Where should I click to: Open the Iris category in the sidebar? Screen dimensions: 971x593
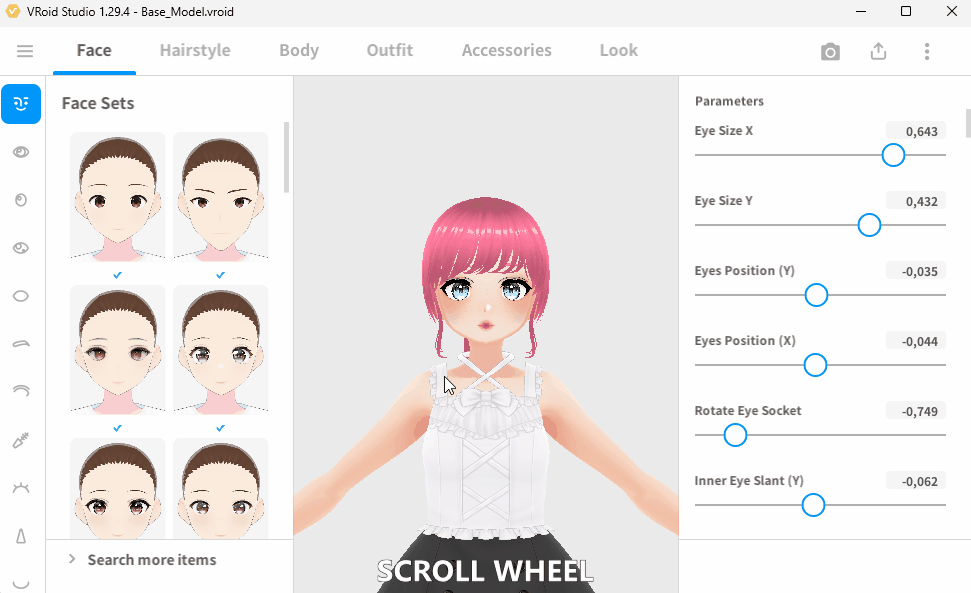coord(21,200)
